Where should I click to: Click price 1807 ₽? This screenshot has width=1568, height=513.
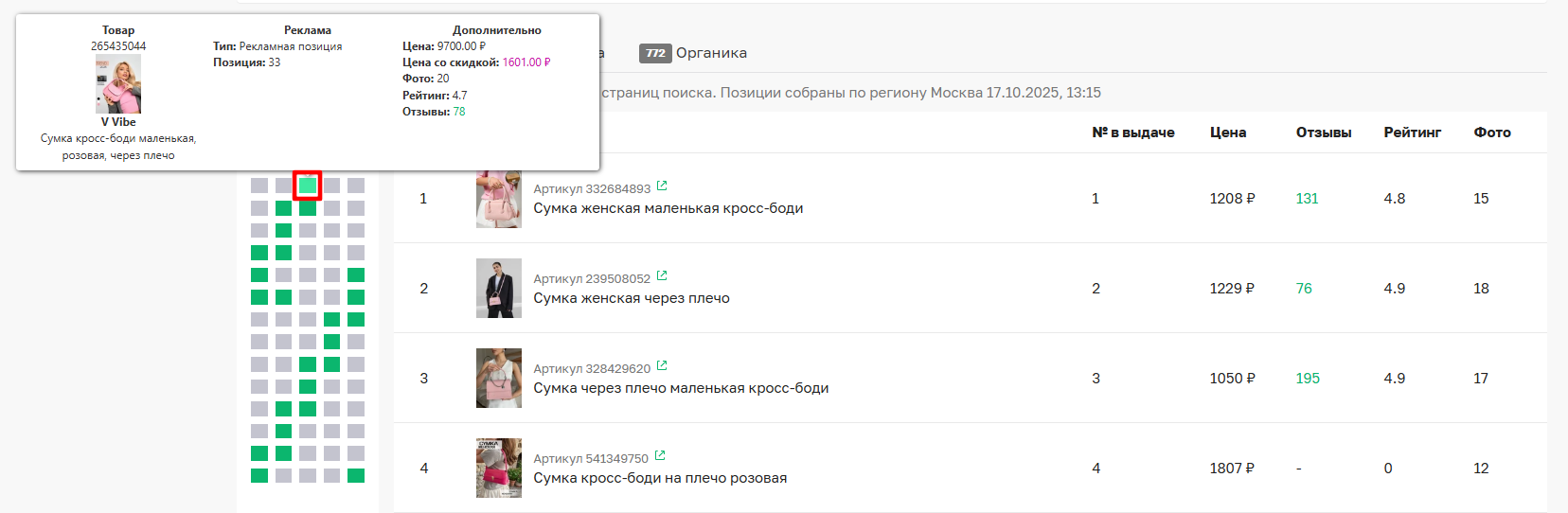(1232, 469)
